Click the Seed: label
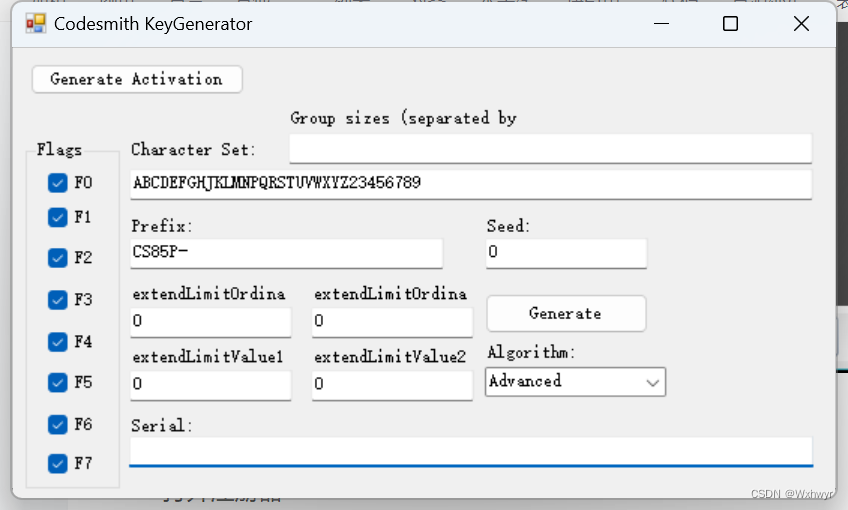848x510 pixels. pyautogui.click(x=508, y=226)
